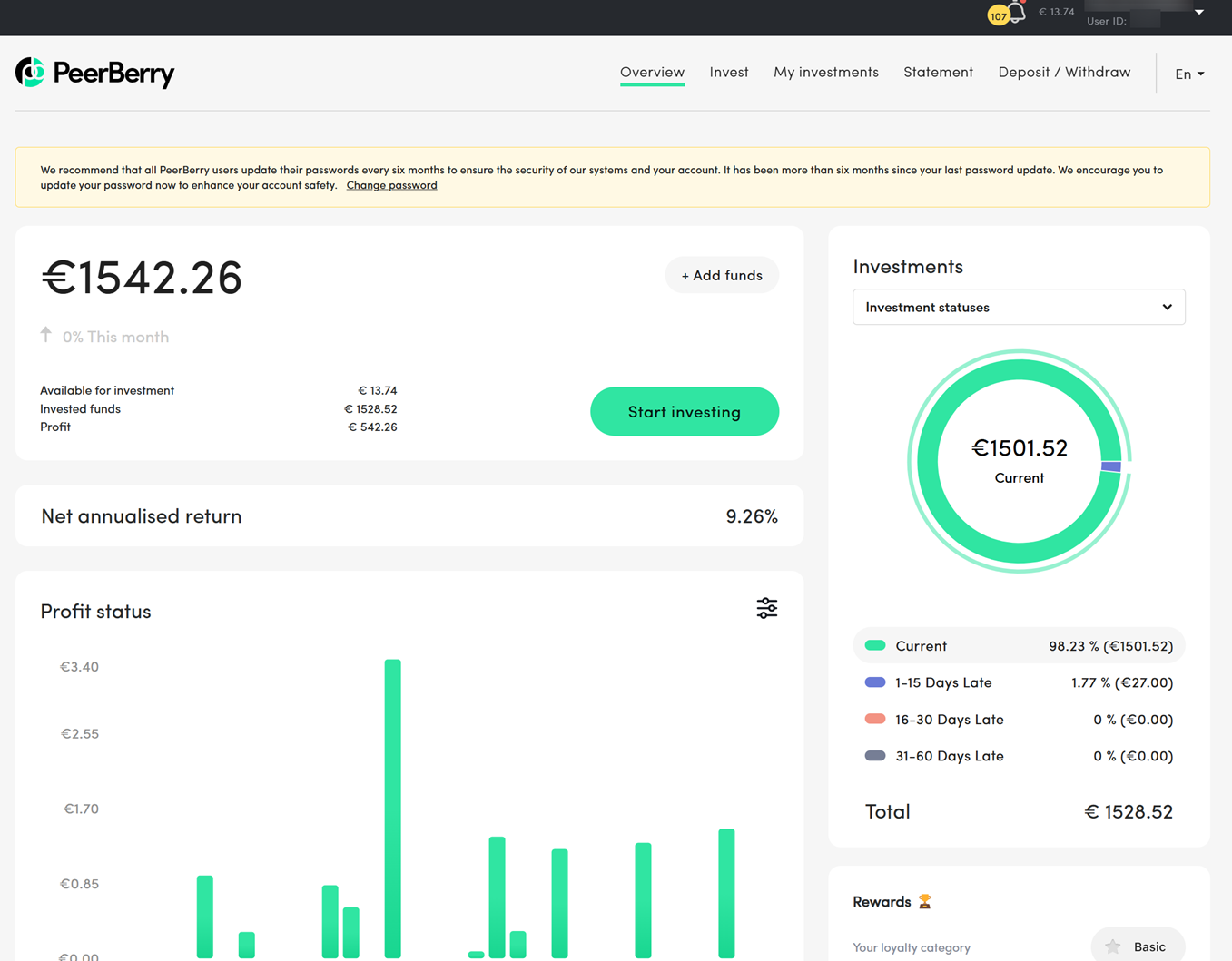
Task: Click the Basic loyalty star icon
Action: tap(1113, 946)
